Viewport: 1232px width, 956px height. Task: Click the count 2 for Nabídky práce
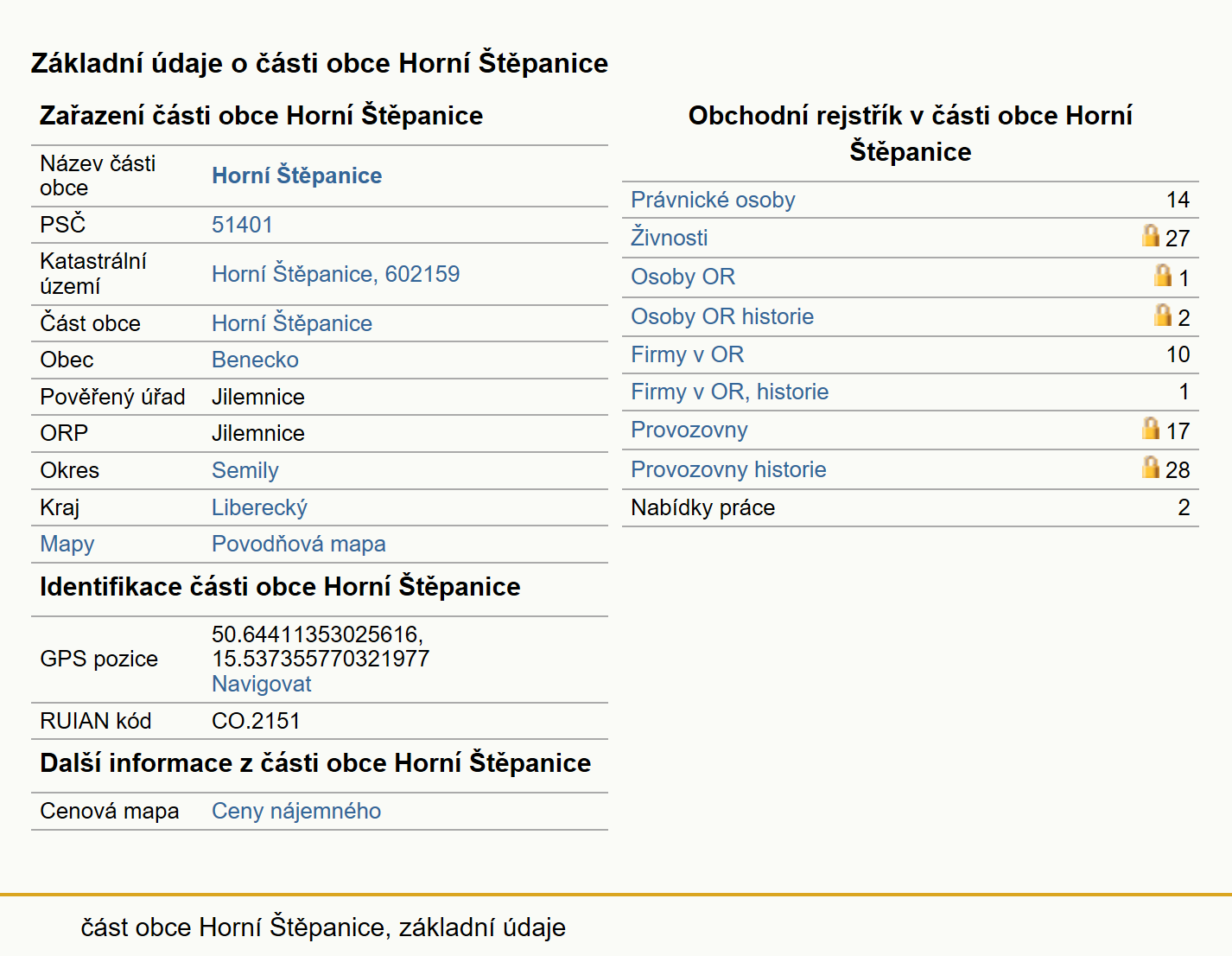coord(1184,507)
